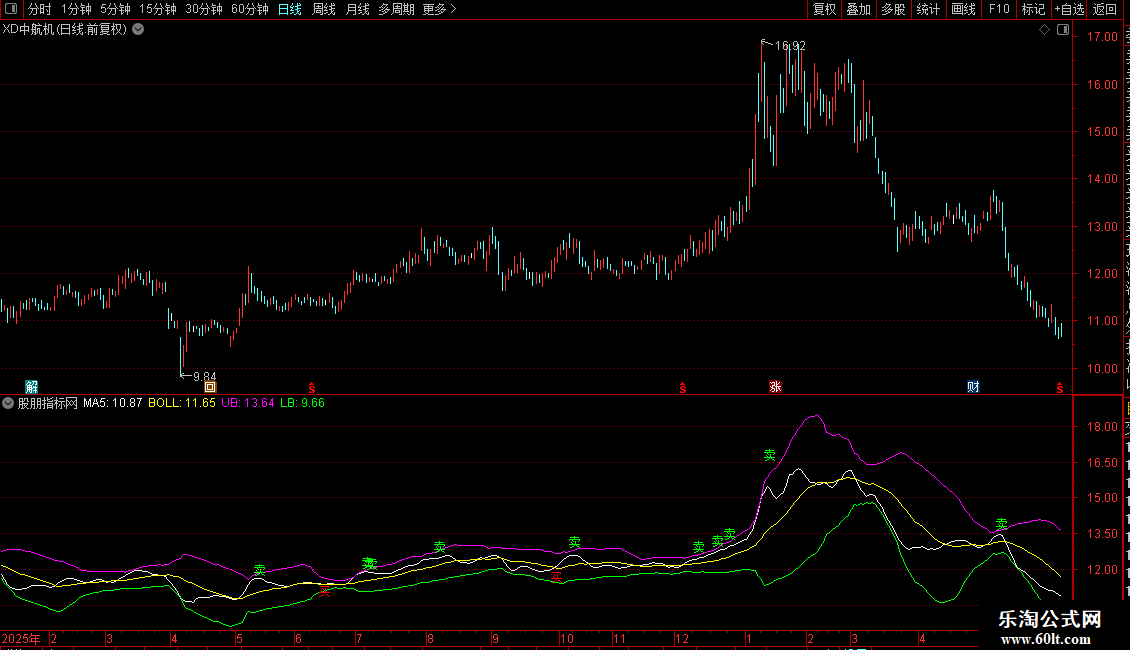The width and height of the screenshot is (1130, 650).
Task: Click the green 卖 signal near April 2026
Action: point(1002,524)
